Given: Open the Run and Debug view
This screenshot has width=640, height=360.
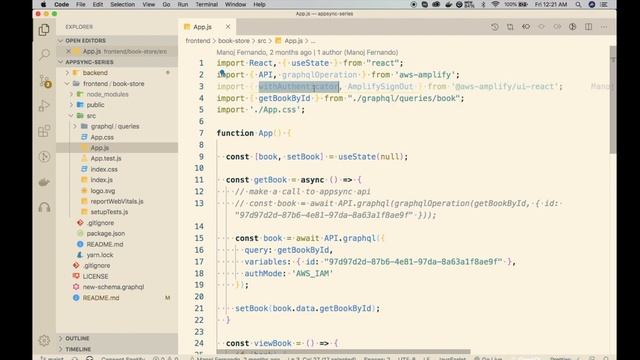Looking at the screenshot, I should coord(44,106).
